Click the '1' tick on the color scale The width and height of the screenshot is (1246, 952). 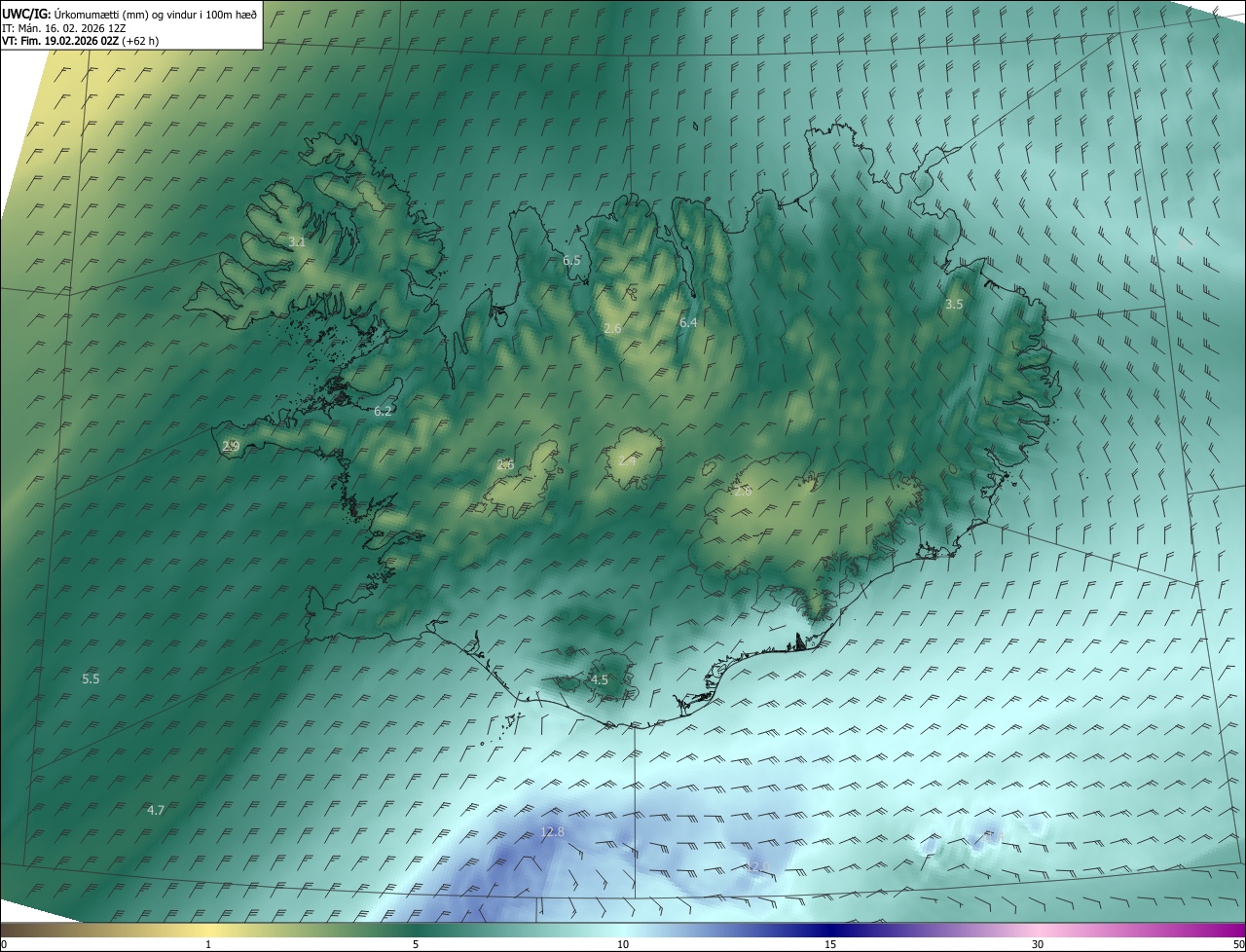(208, 944)
